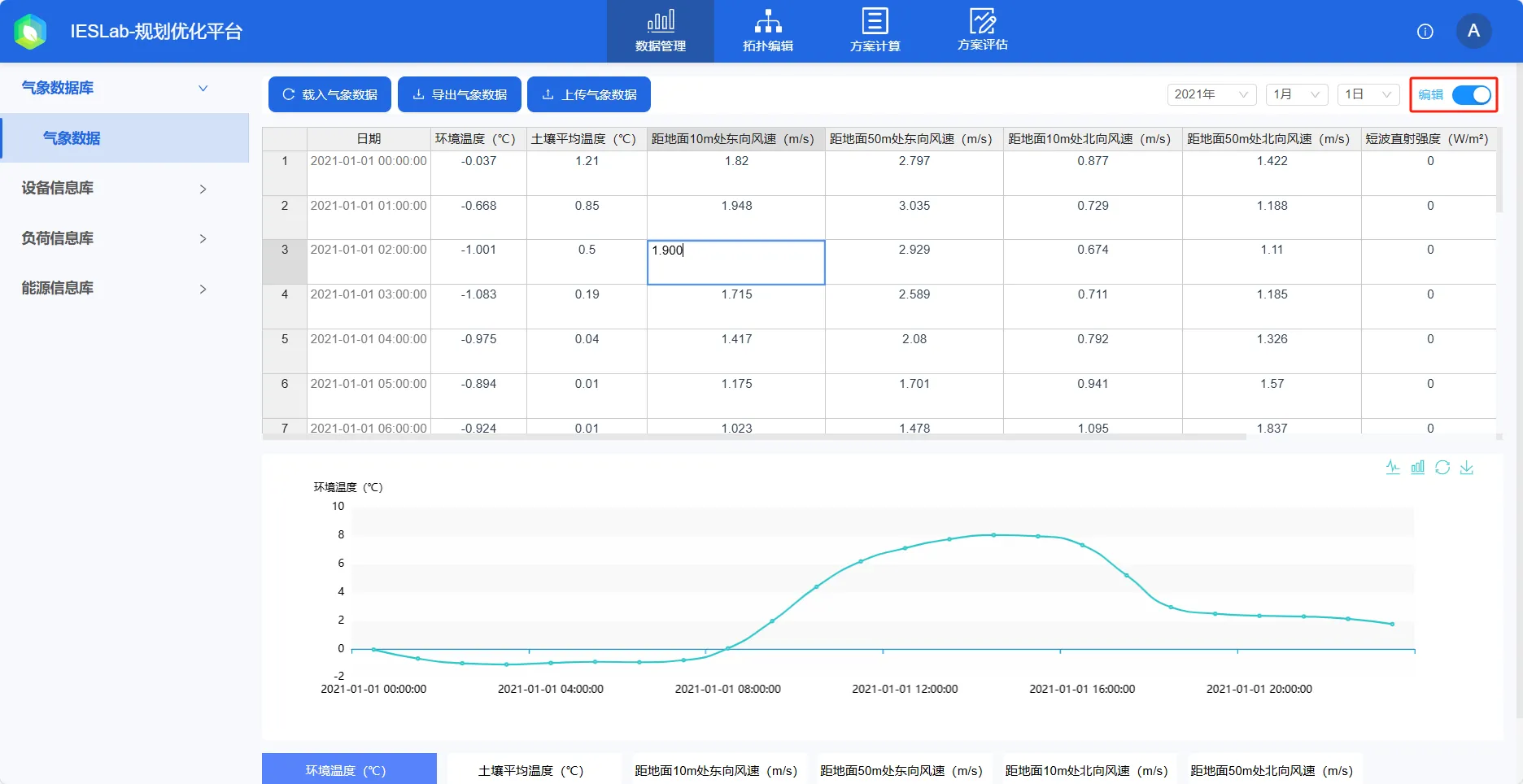This screenshot has width=1523, height=784.
Task: Click the table vertical scrollbar
Action: [x=1499, y=169]
